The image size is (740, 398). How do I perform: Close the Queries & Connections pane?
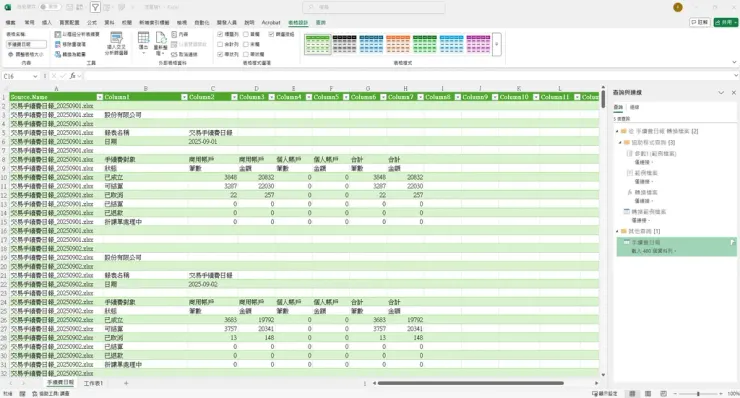coord(734,93)
